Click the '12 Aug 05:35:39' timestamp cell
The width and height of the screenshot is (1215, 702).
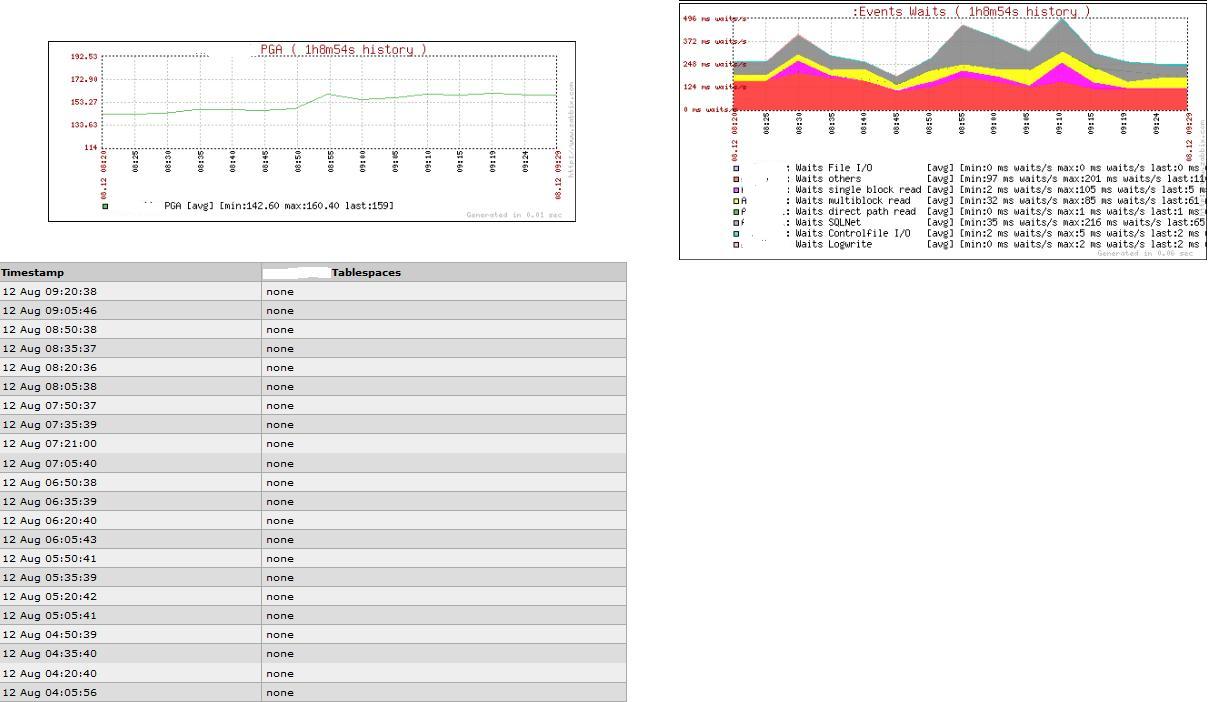coord(130,577)
